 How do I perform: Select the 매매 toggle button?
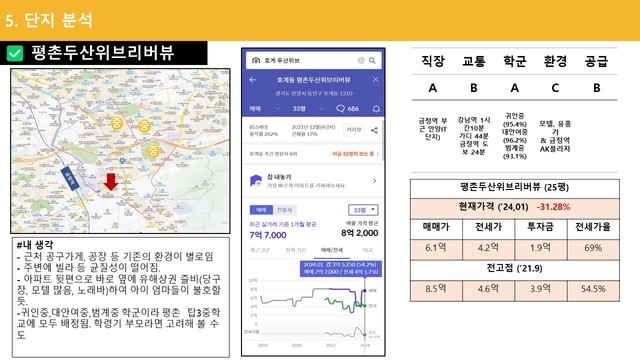tap(261, 210)
